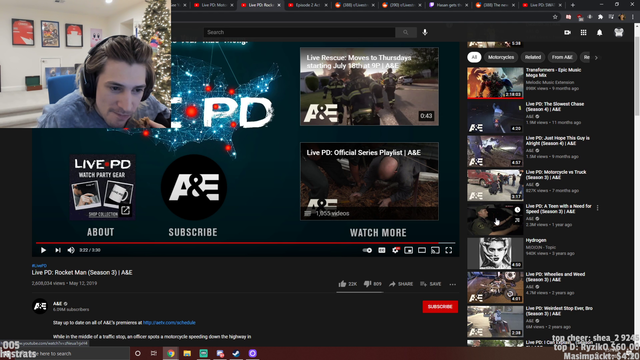This screenshot has height=360, width=640.
Task: Open the create video camera icon
Action: [567, 32]
